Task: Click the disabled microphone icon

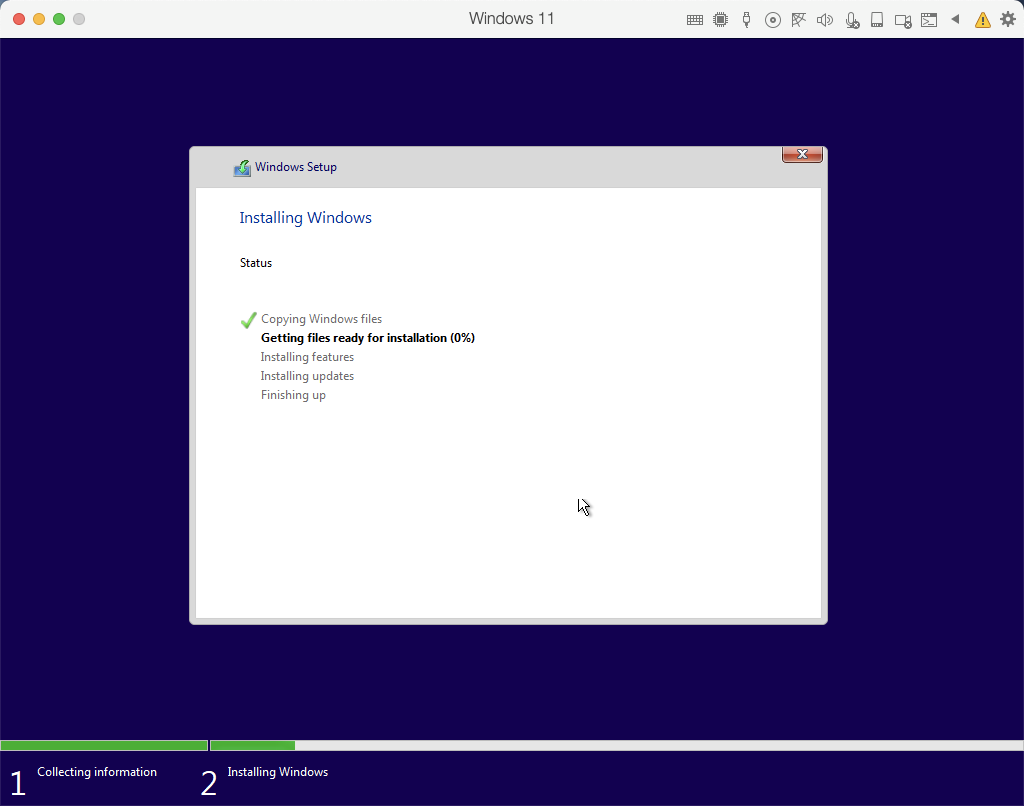Action: click(852, 20)
